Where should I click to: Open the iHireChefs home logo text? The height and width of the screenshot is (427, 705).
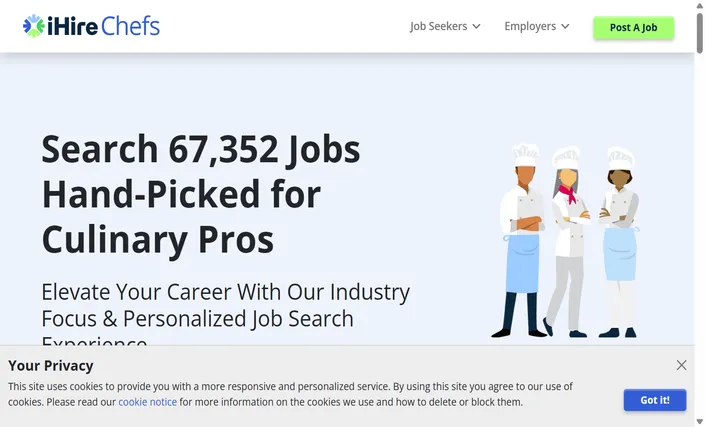(x=103, y=26)
